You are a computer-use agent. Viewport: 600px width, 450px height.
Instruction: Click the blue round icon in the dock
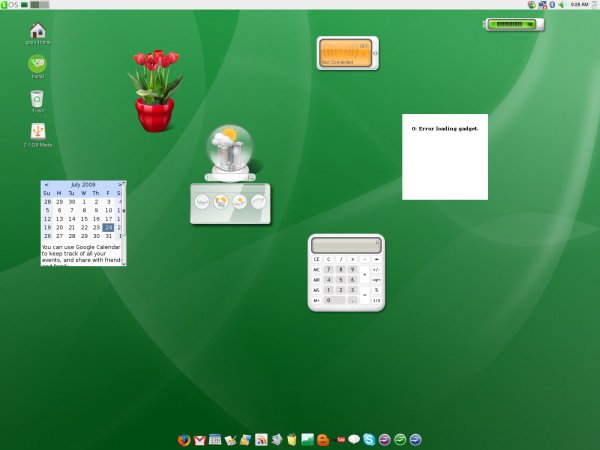click(x=416, y=440)
